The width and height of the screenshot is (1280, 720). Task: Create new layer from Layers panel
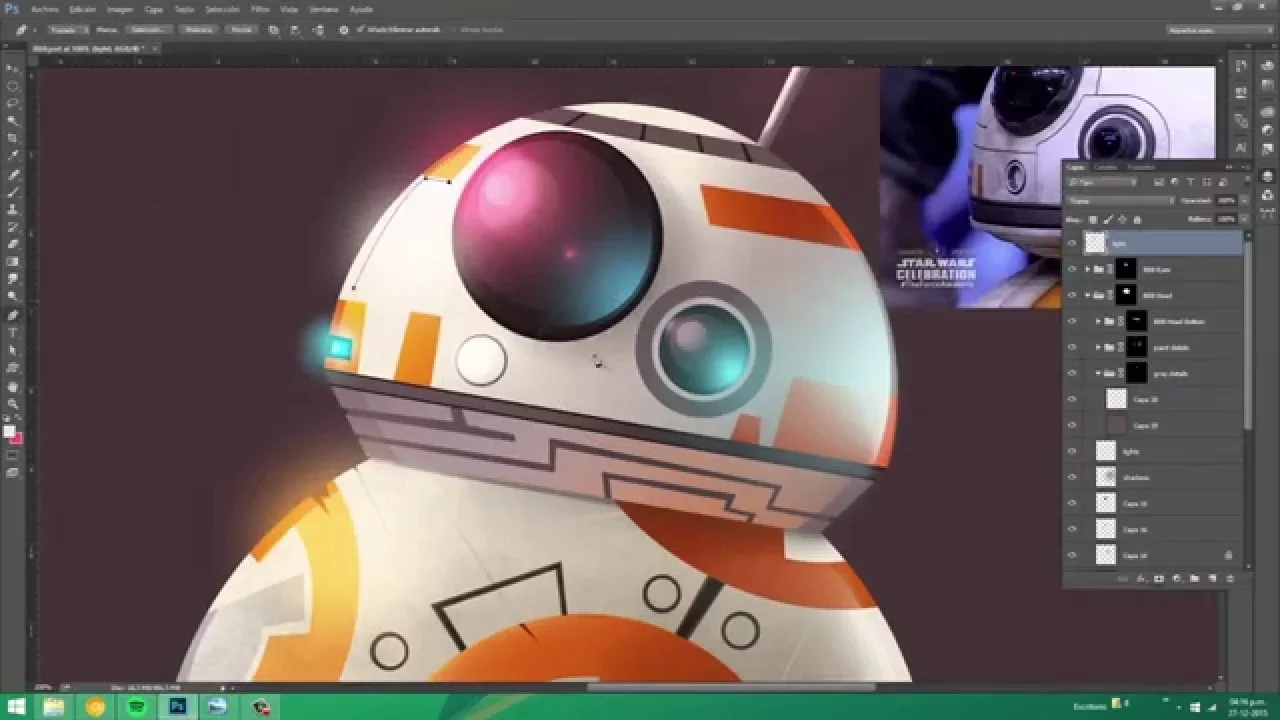coord(1212,579)
